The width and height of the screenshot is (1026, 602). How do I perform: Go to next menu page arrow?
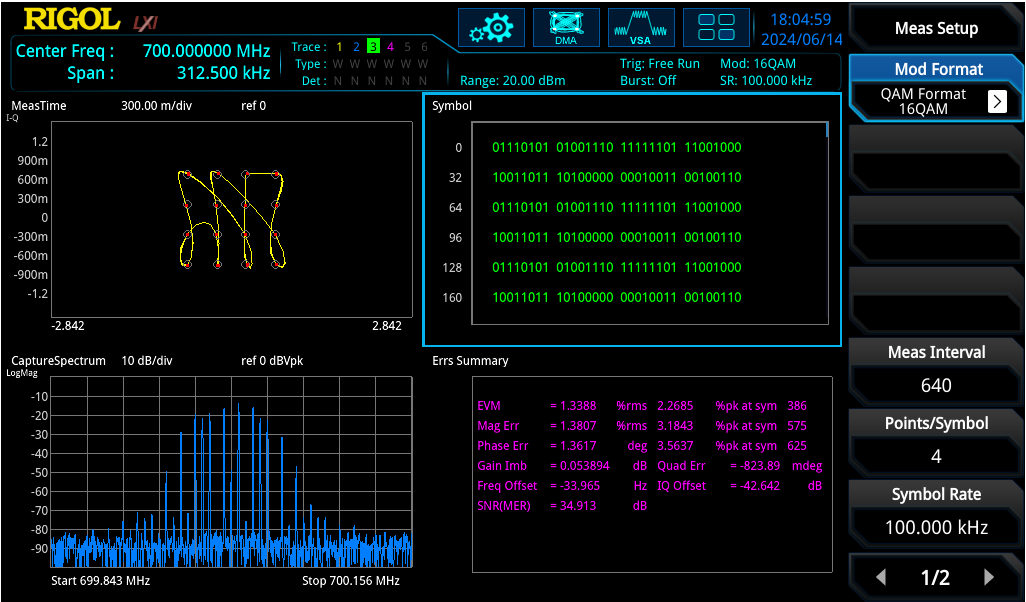tap(989, 577)
